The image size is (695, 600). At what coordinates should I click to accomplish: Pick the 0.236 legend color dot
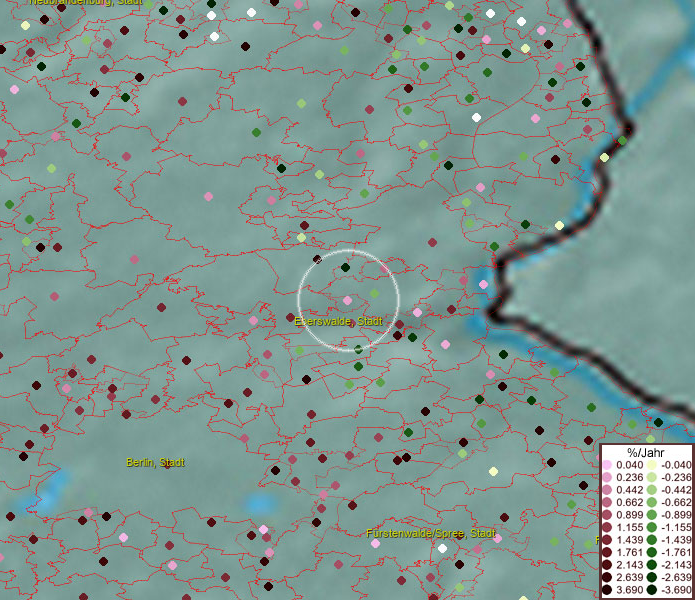point(607,477)
